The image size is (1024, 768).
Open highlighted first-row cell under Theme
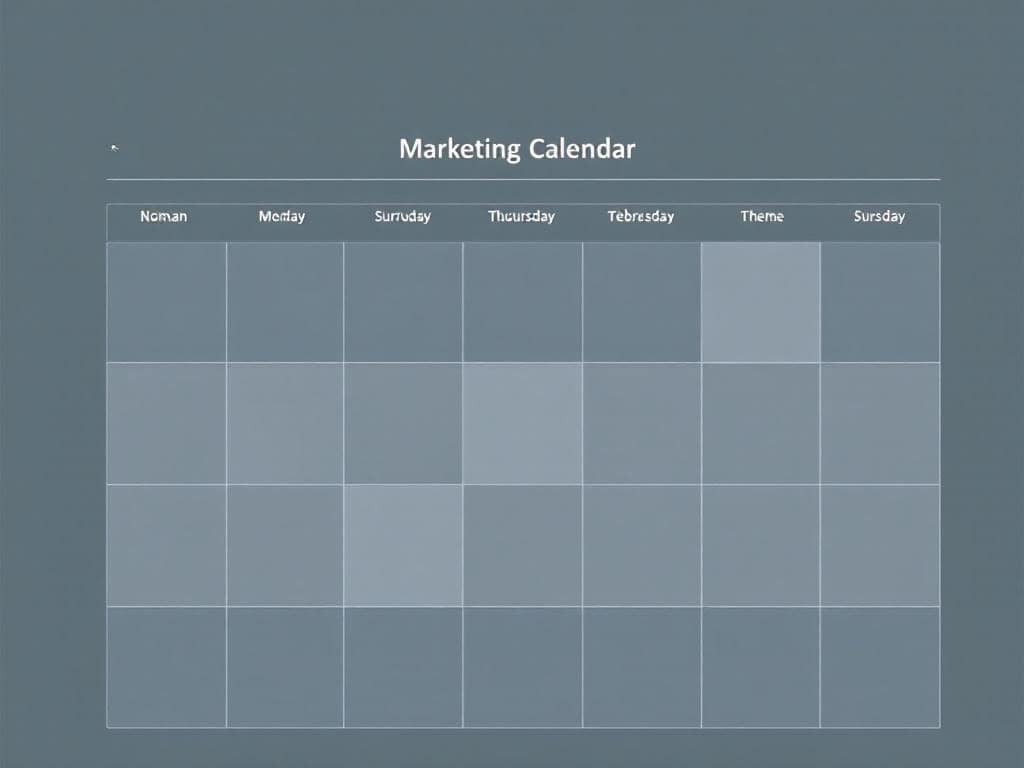[x=761, y=302]
